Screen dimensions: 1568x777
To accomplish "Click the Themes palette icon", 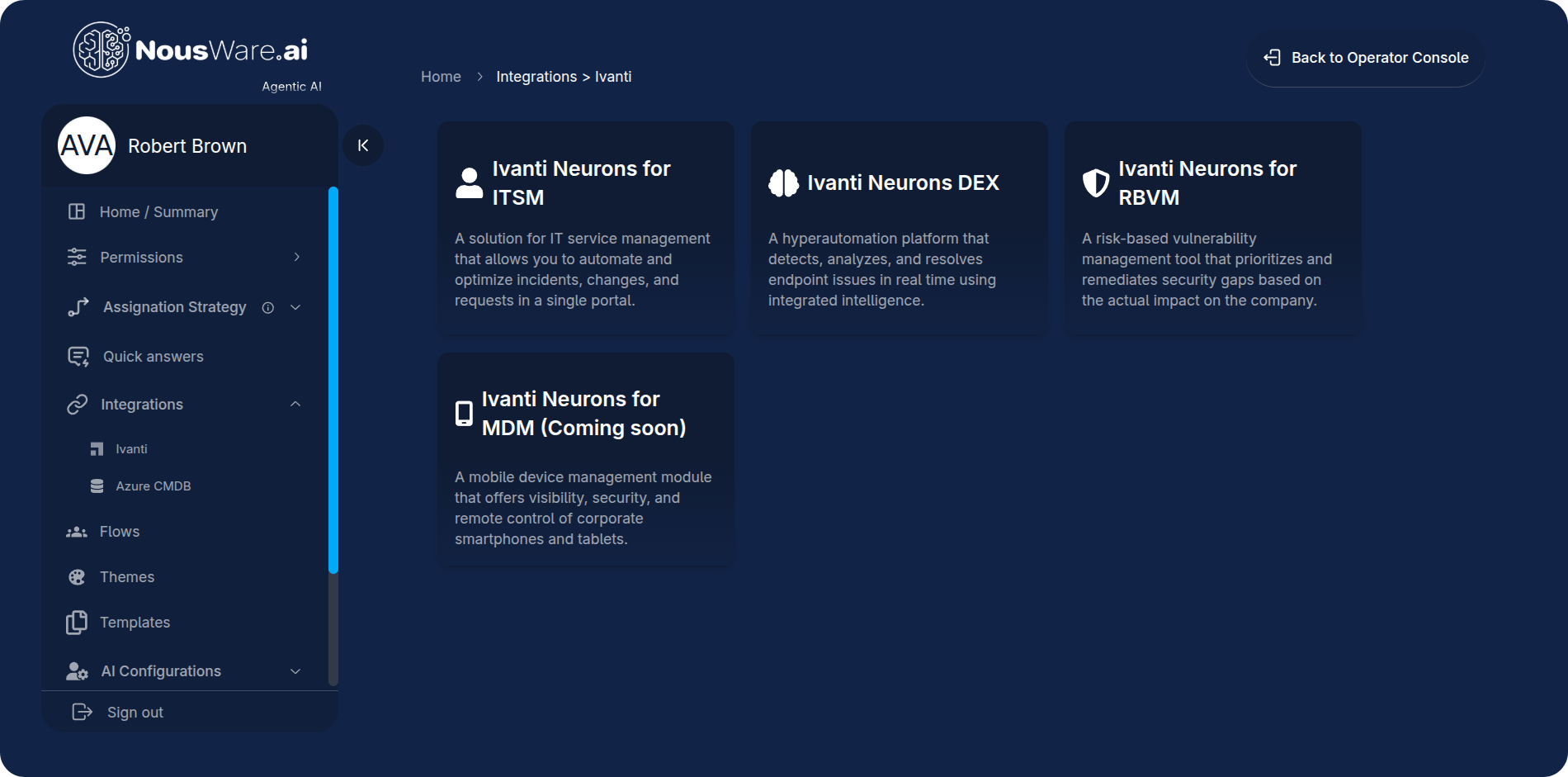I will coord(77,577).
